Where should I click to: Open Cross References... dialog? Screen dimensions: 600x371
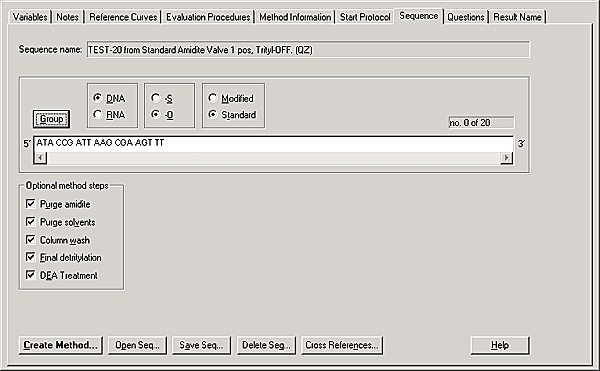click(342, 345)
